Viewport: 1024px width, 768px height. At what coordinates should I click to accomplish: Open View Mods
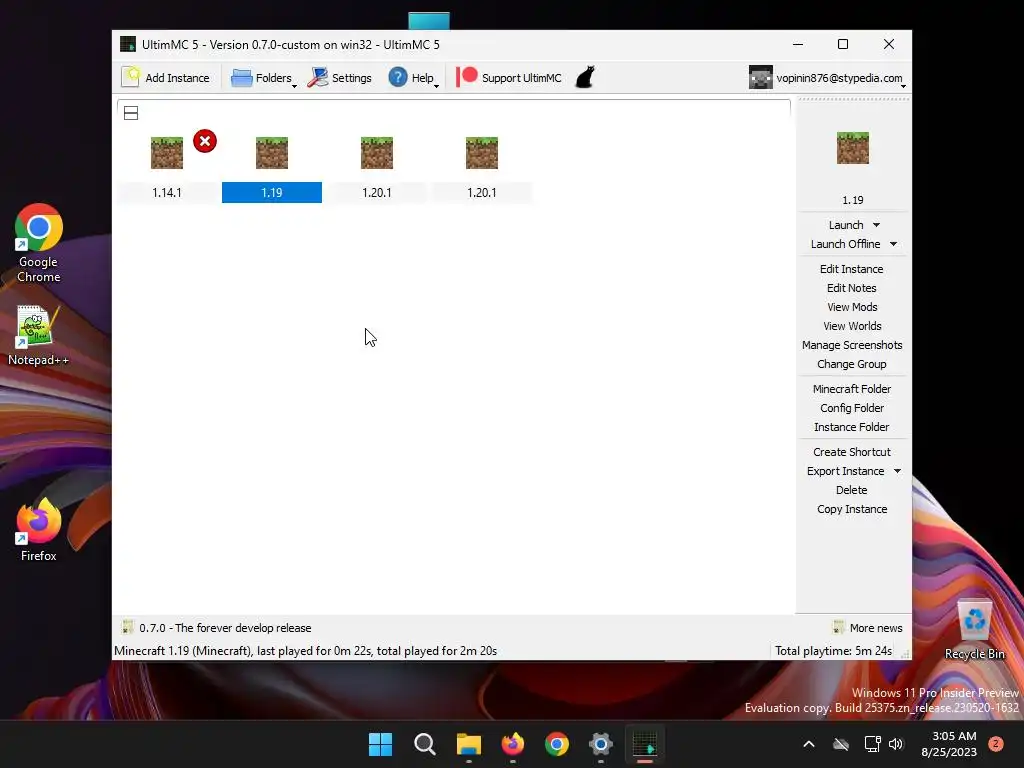852,307
